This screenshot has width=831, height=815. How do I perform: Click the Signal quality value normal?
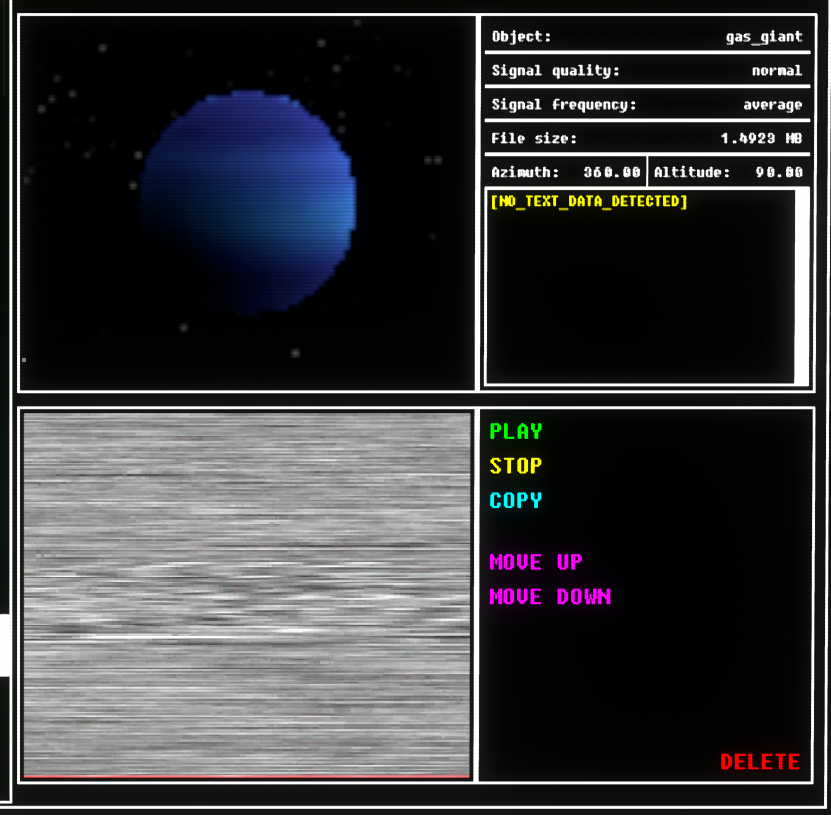click(776, 71)
